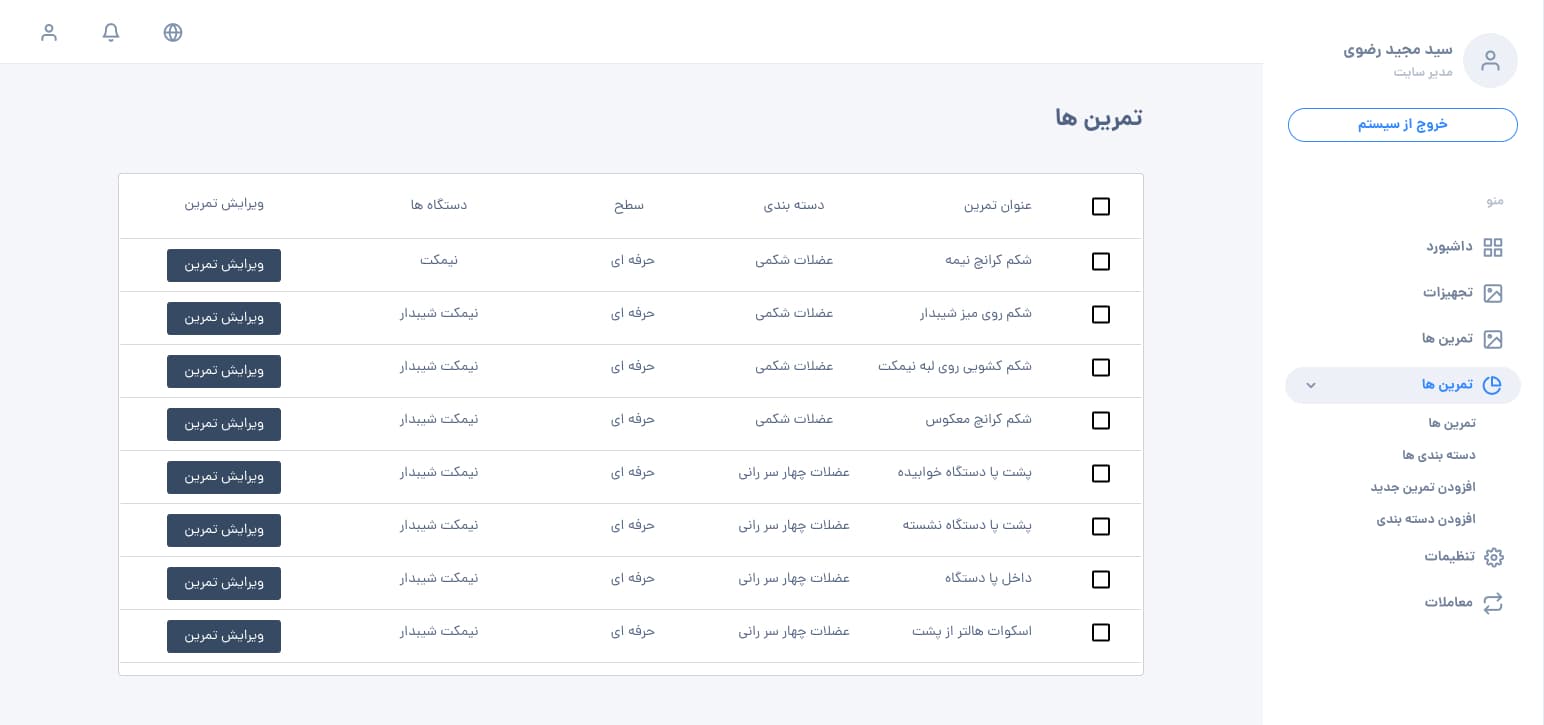
Task: Open داشبورد from the sidebar menu
Action: coord(1449,247)
